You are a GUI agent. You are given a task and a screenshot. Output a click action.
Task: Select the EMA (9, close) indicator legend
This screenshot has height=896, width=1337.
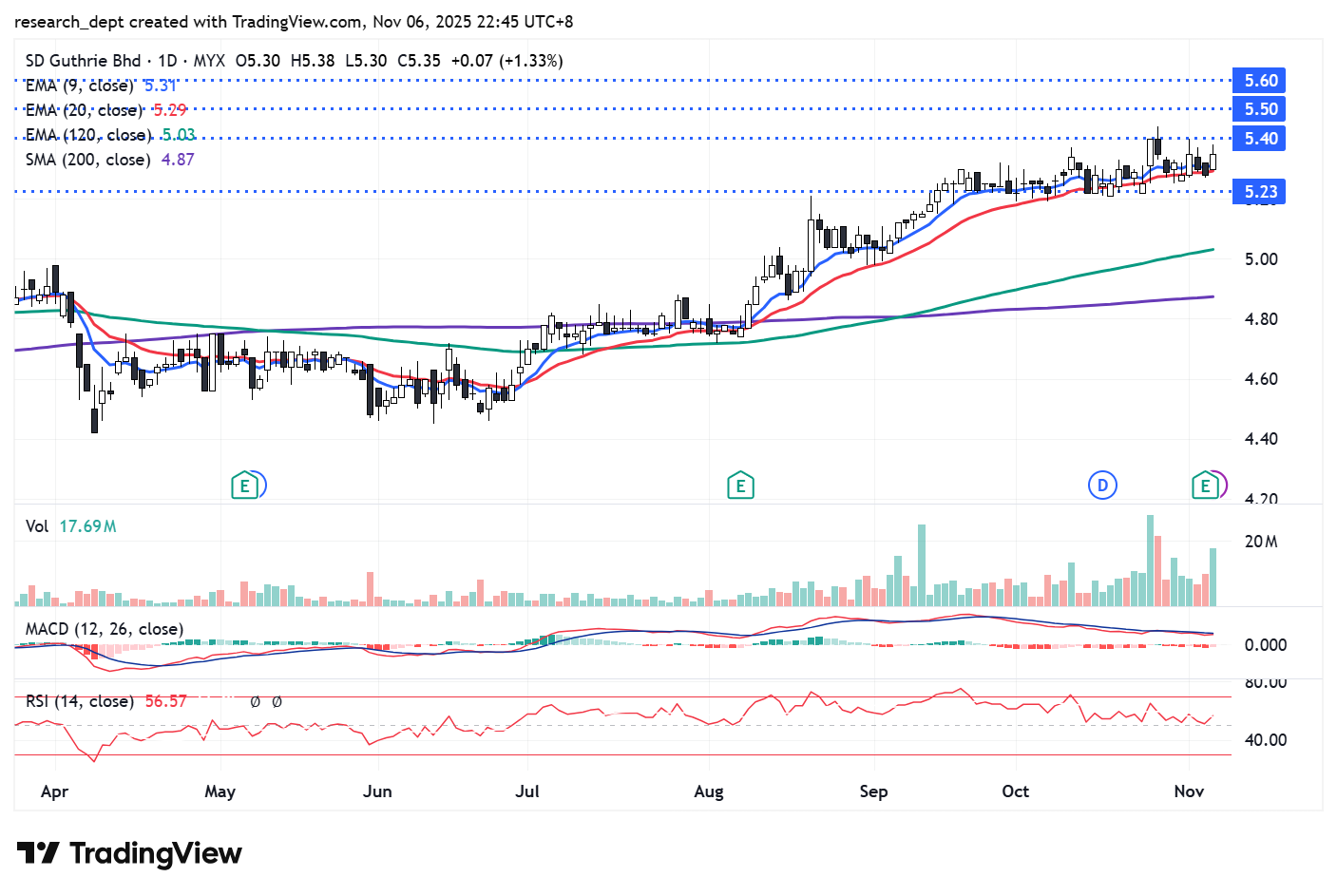[x=79, y=86]
